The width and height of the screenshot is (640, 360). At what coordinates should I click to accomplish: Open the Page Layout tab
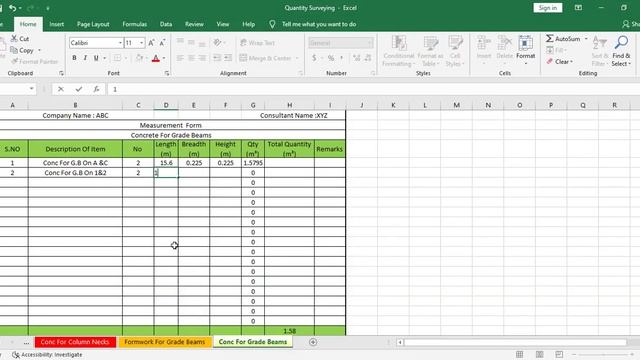[93, 24]
